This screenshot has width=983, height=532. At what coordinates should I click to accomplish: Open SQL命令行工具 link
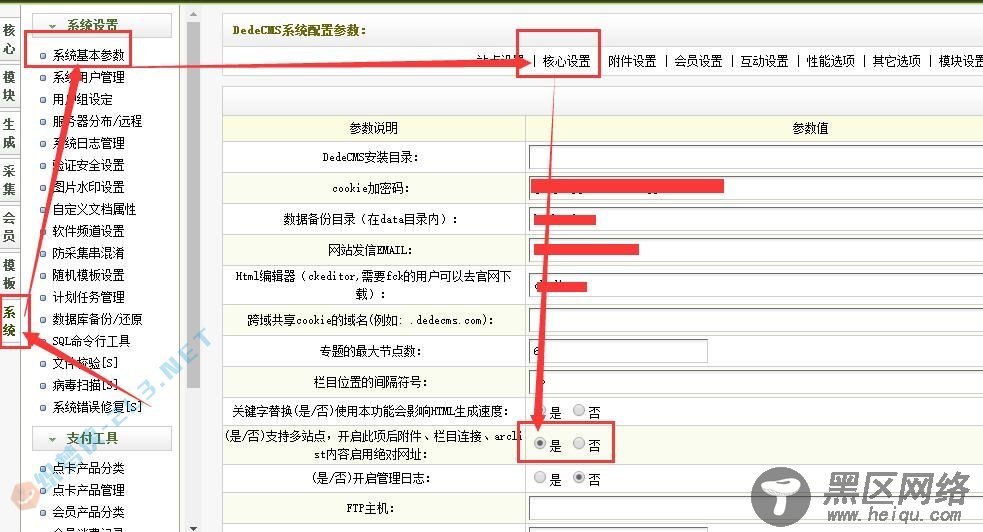(x=91, y=341)
